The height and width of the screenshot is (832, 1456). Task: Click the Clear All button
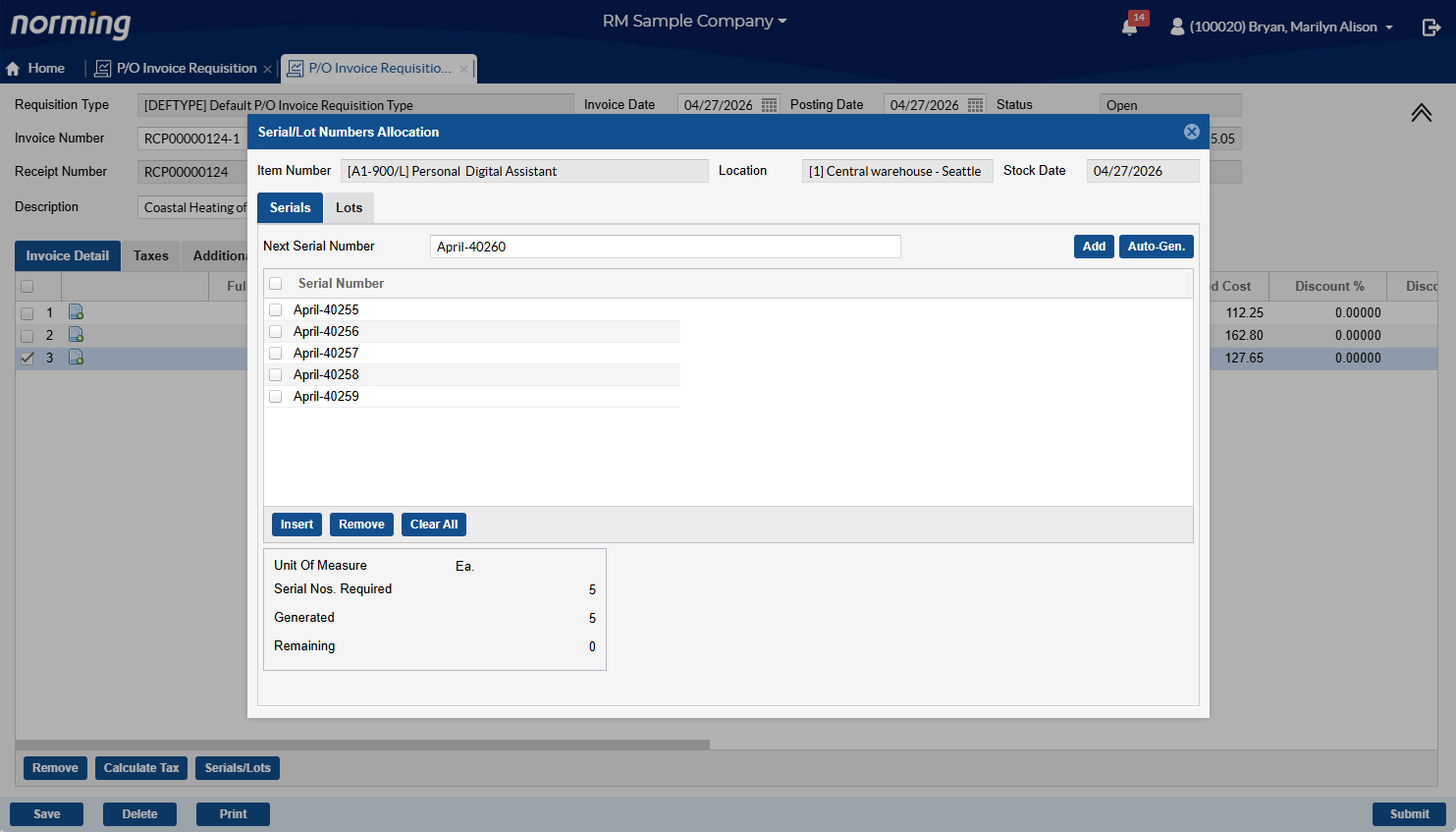coord(433,525)
